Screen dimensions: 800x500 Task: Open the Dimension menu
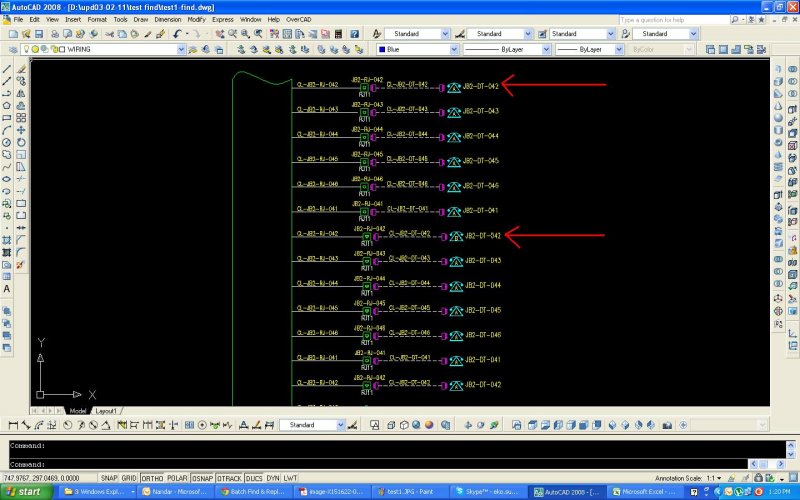pyautogui.click(x=168, y=19)
